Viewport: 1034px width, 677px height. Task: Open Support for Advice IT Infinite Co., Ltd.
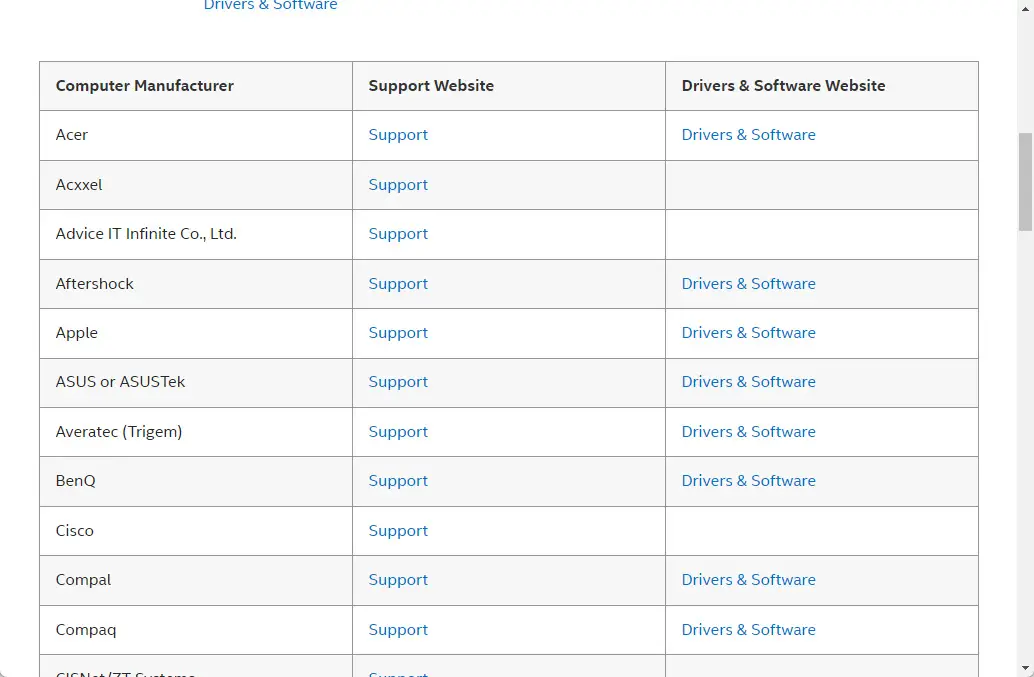click(398, 234)
